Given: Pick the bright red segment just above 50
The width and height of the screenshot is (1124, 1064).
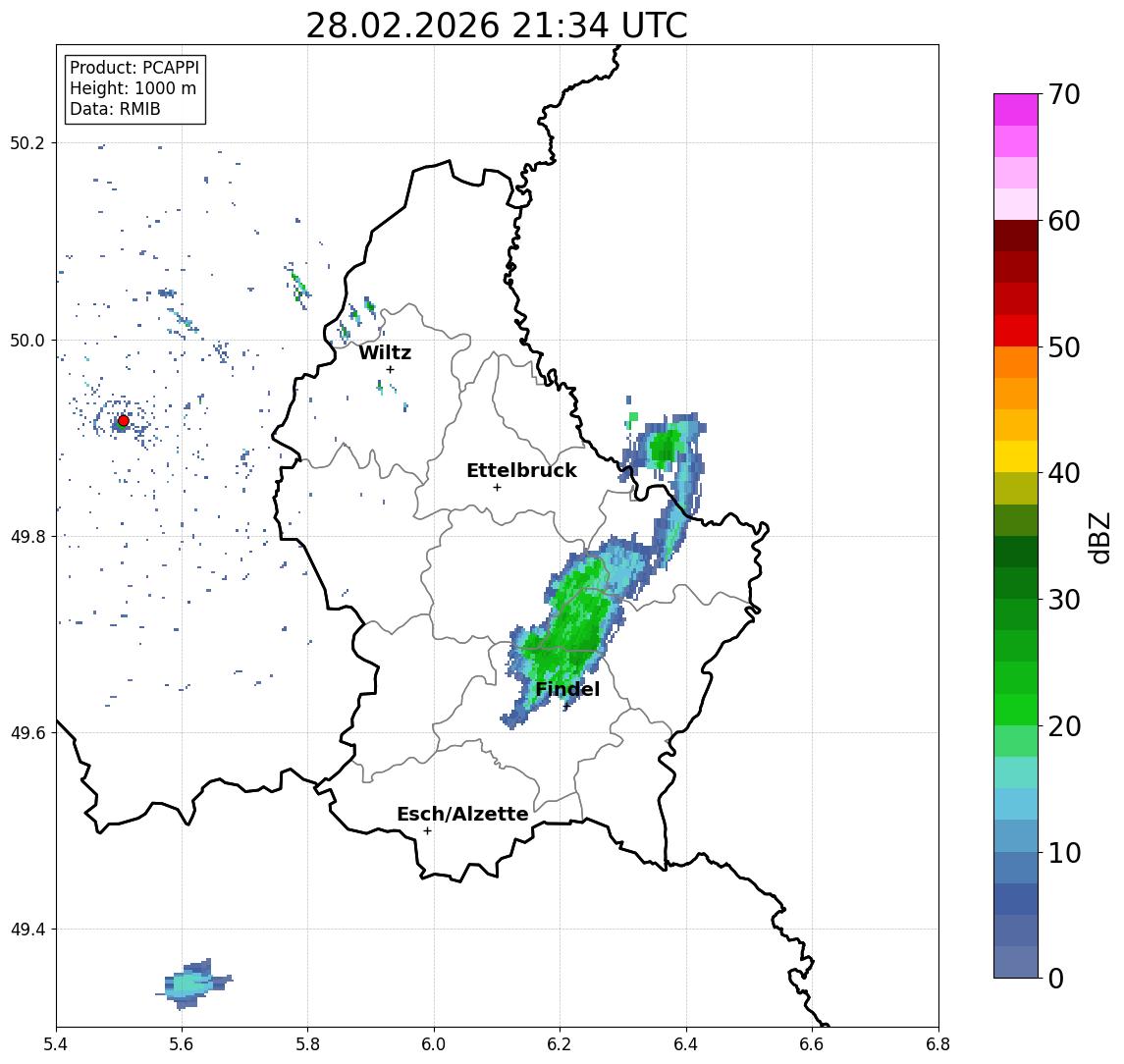Looking at the screenshot, I should [x=1016, y=331].
